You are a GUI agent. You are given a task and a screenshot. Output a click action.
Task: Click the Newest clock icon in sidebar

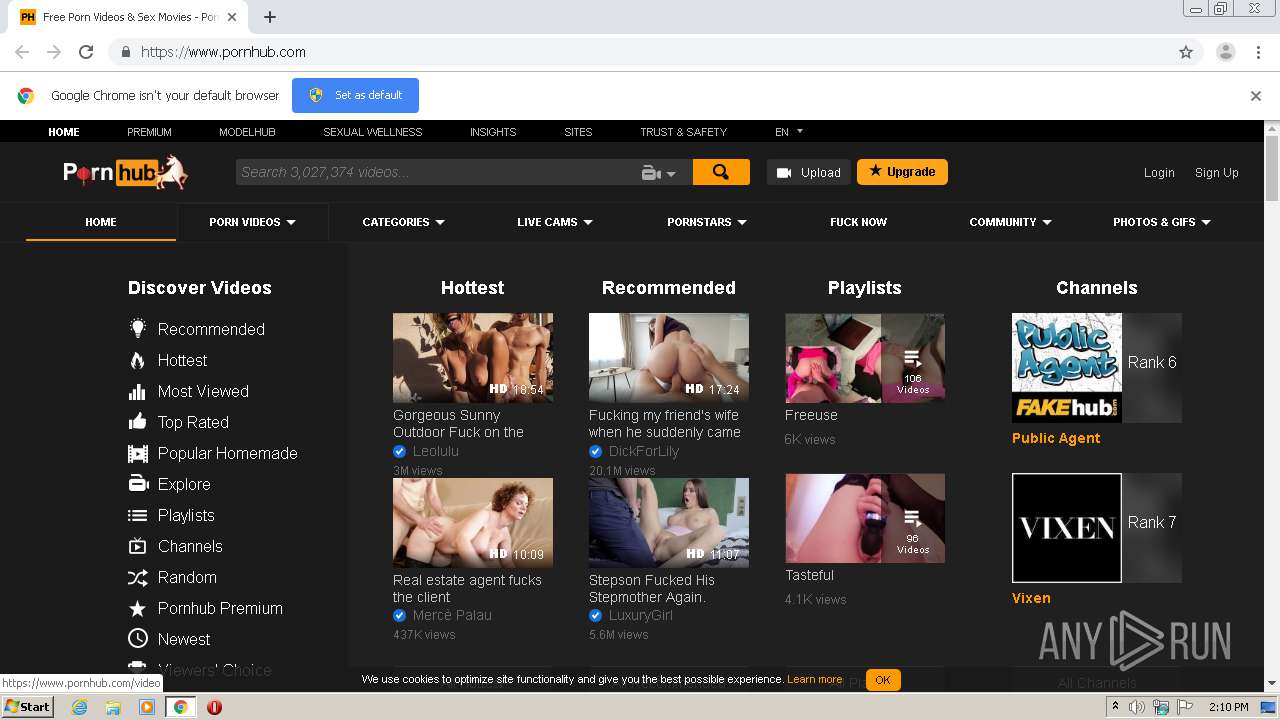pos(138,638)
